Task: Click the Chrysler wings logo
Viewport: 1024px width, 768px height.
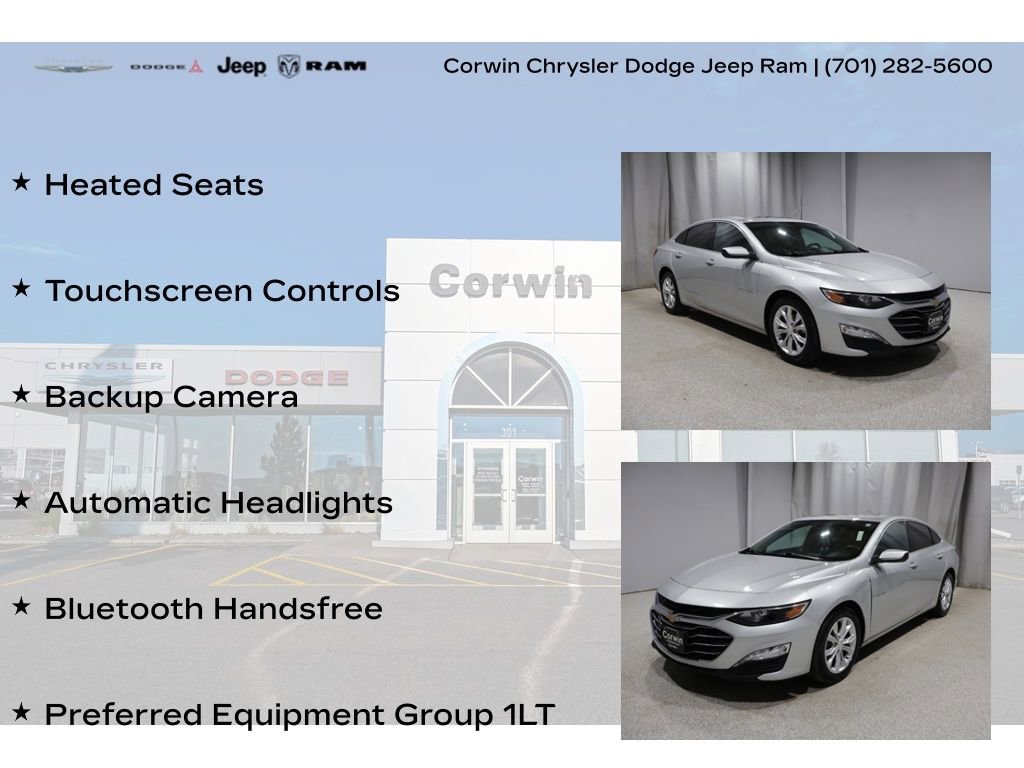Action: pyautogui.click(x=73, y=66)
